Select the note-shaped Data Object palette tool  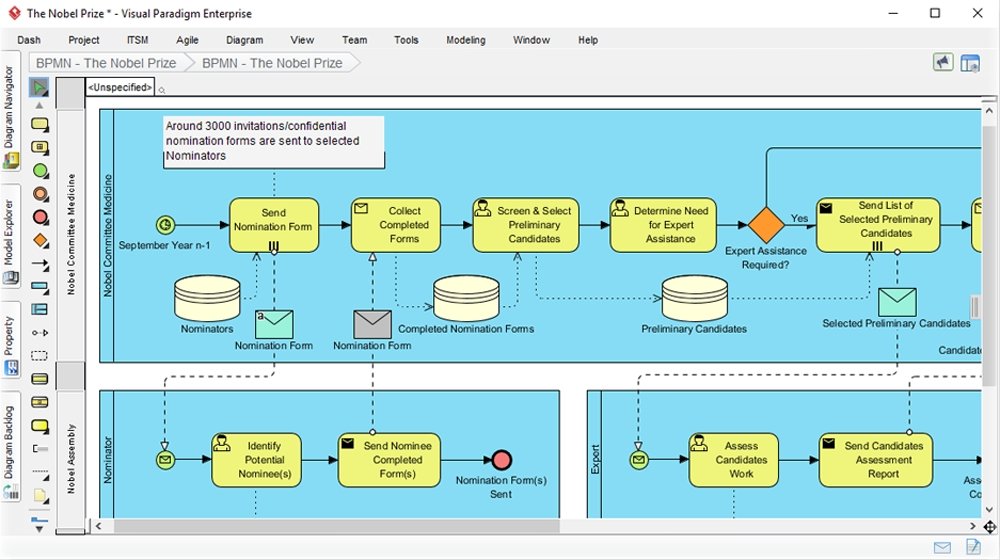coord(40,495)
